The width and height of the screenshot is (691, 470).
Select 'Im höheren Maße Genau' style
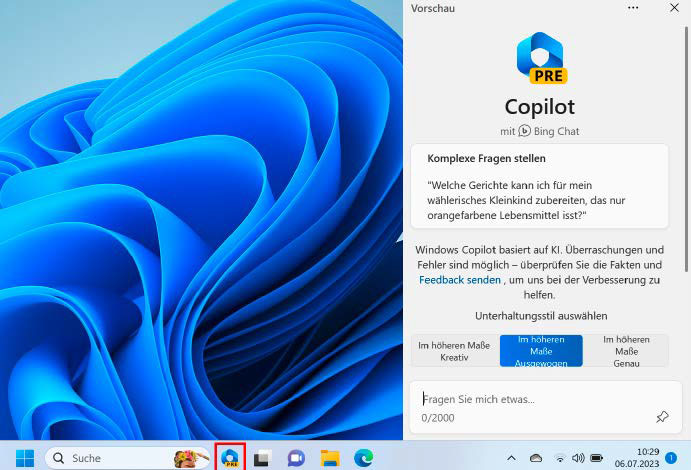click(626, 351)
